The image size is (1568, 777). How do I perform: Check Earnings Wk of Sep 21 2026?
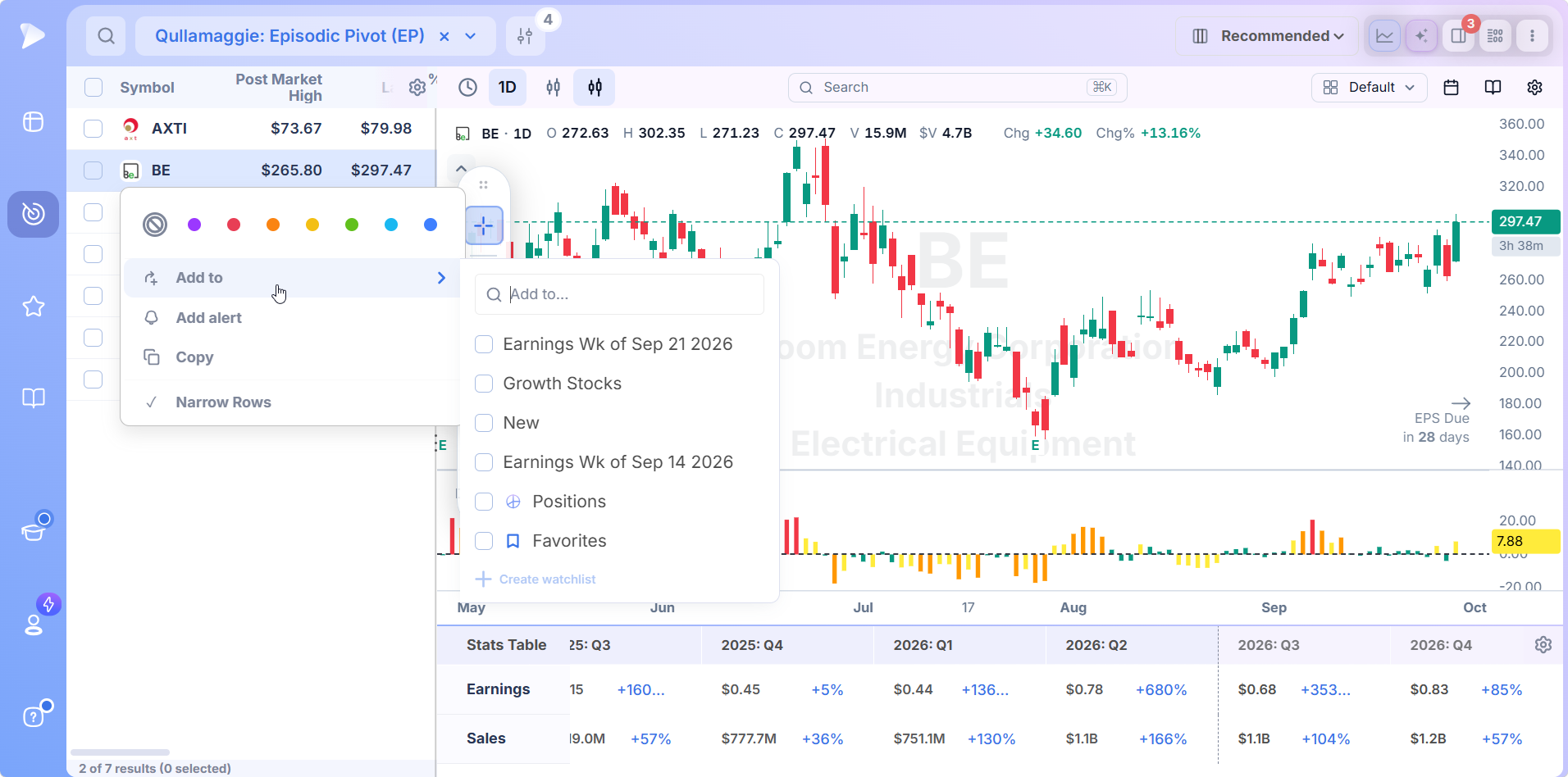coord(484,344)
